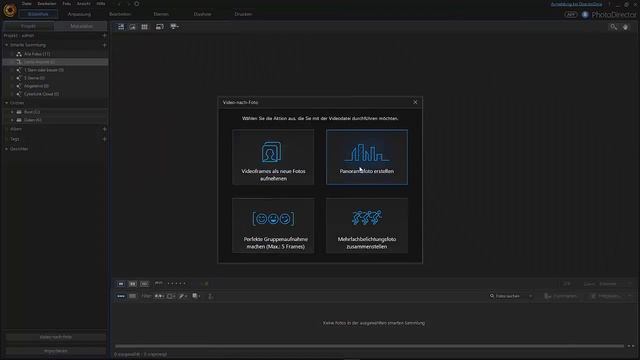Expand the second folder under Ordner
The width and height of the screenshot is (640, 360).
pos(12,120)
